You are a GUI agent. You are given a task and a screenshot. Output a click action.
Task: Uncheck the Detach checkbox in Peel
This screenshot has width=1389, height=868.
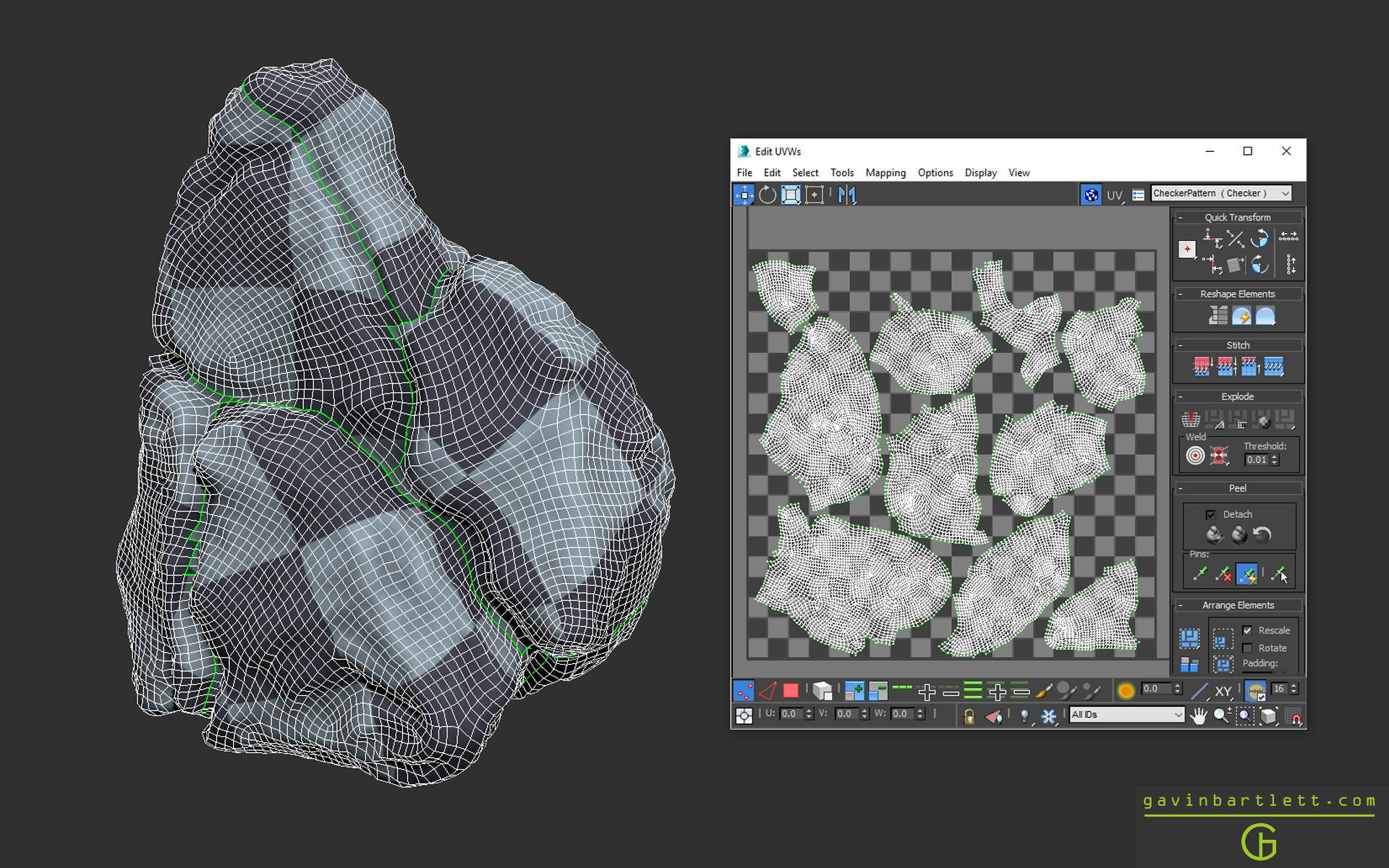(x=1210, y=514)
